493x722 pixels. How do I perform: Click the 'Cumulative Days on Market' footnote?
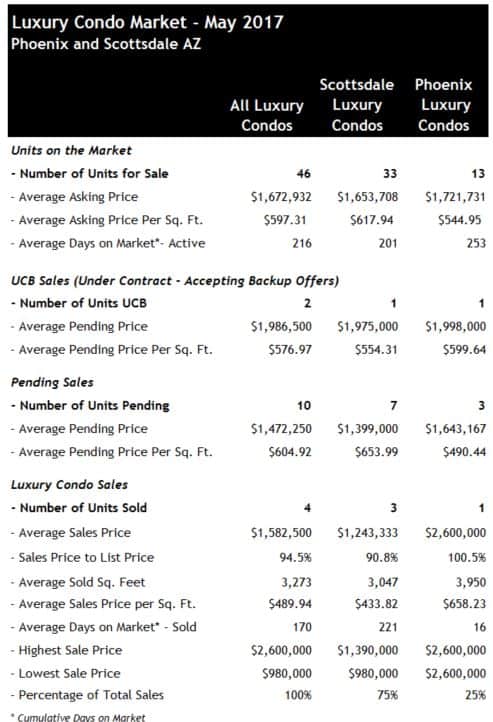(x=78, y=717)
